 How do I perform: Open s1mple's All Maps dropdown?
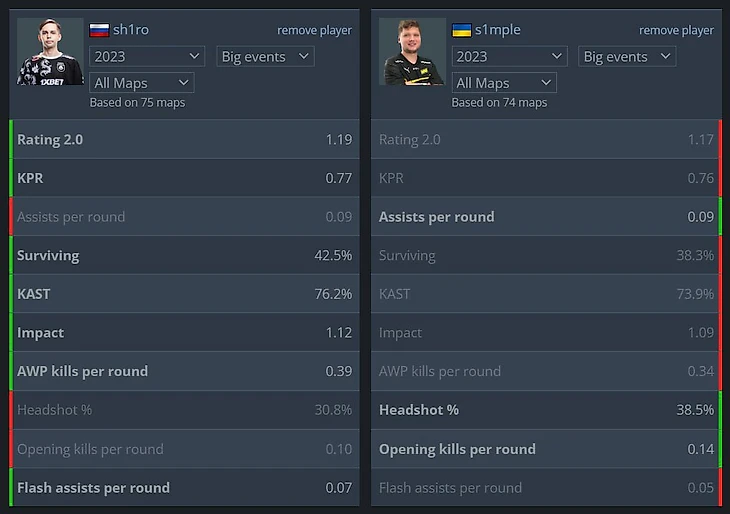504,83
